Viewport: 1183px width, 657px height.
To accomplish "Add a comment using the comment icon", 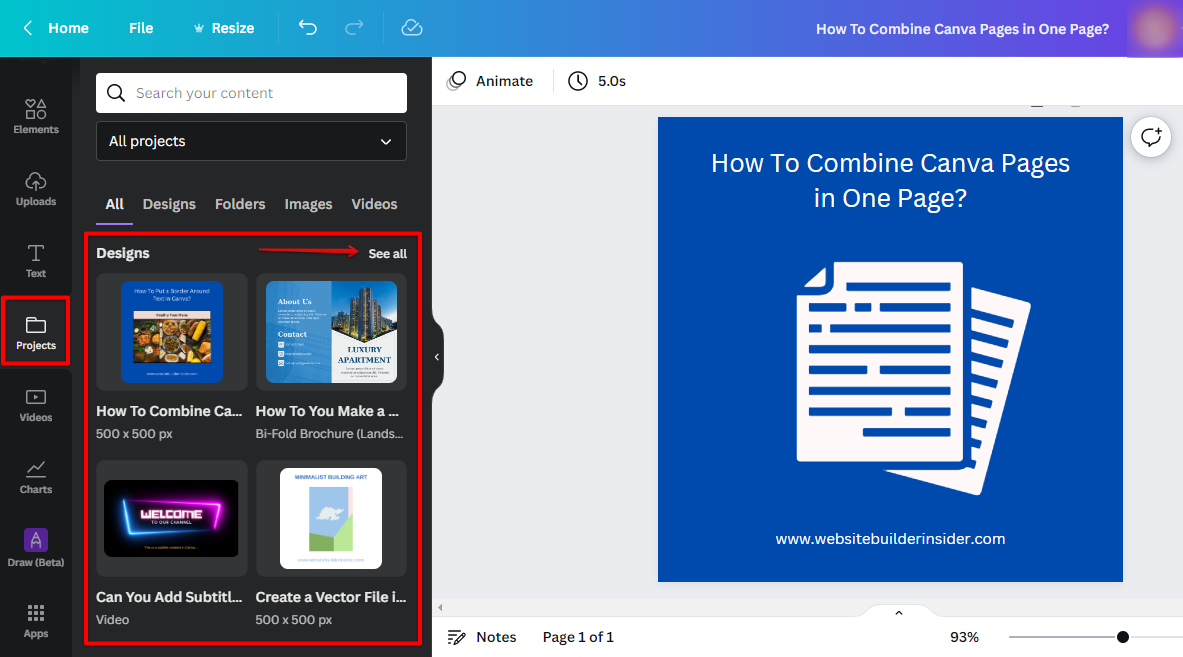I will [x=1151, y=137].
